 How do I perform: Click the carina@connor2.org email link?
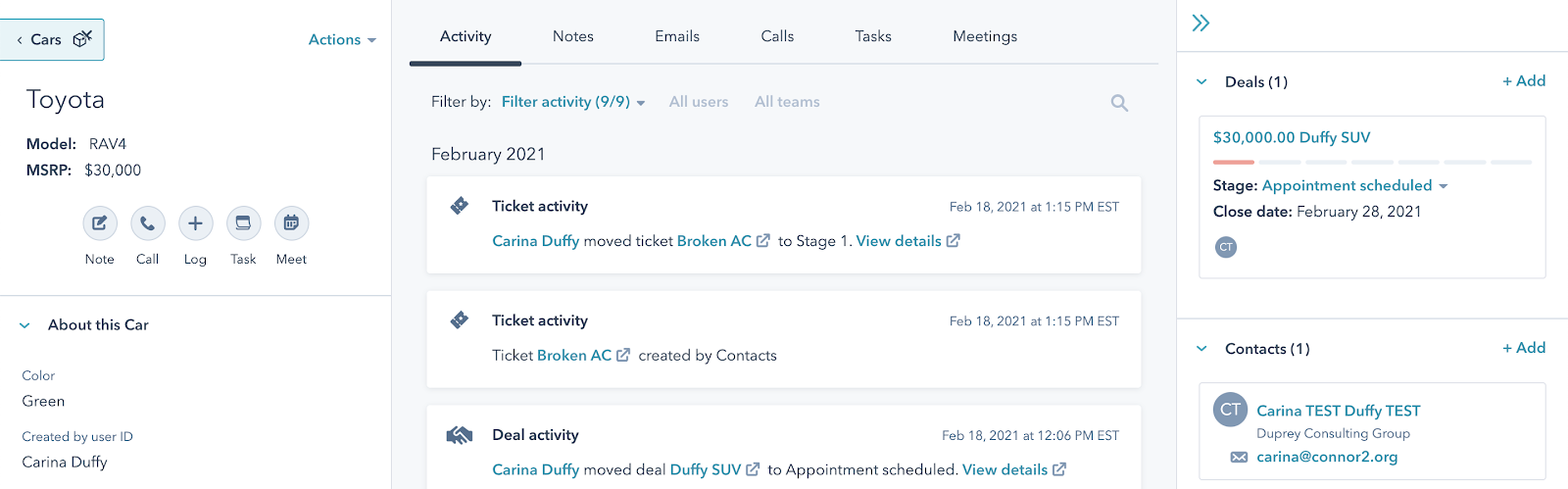pos(1327,457)
